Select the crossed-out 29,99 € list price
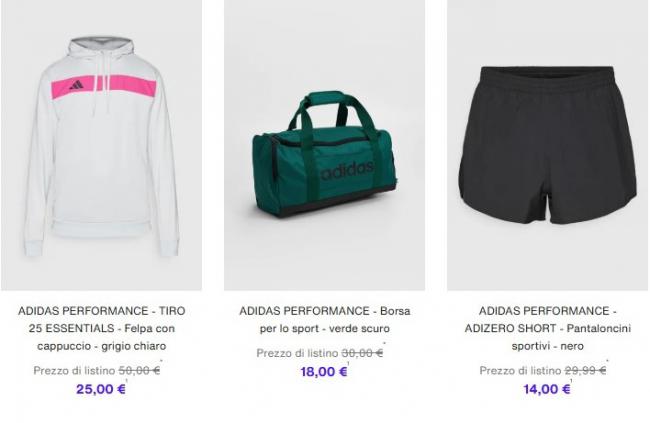 (x=585, y=370)
